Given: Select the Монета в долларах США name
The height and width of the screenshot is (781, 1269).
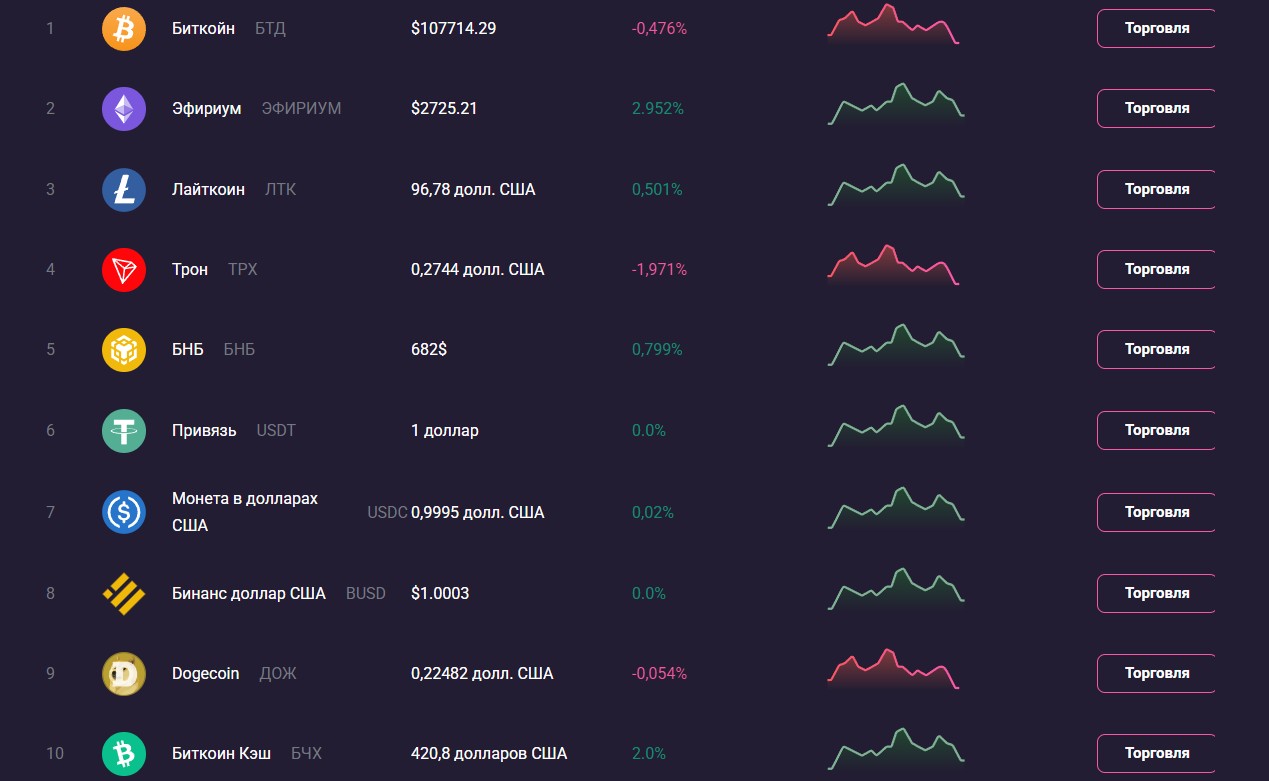Looking at the screenshot, I should coord(245,512).
